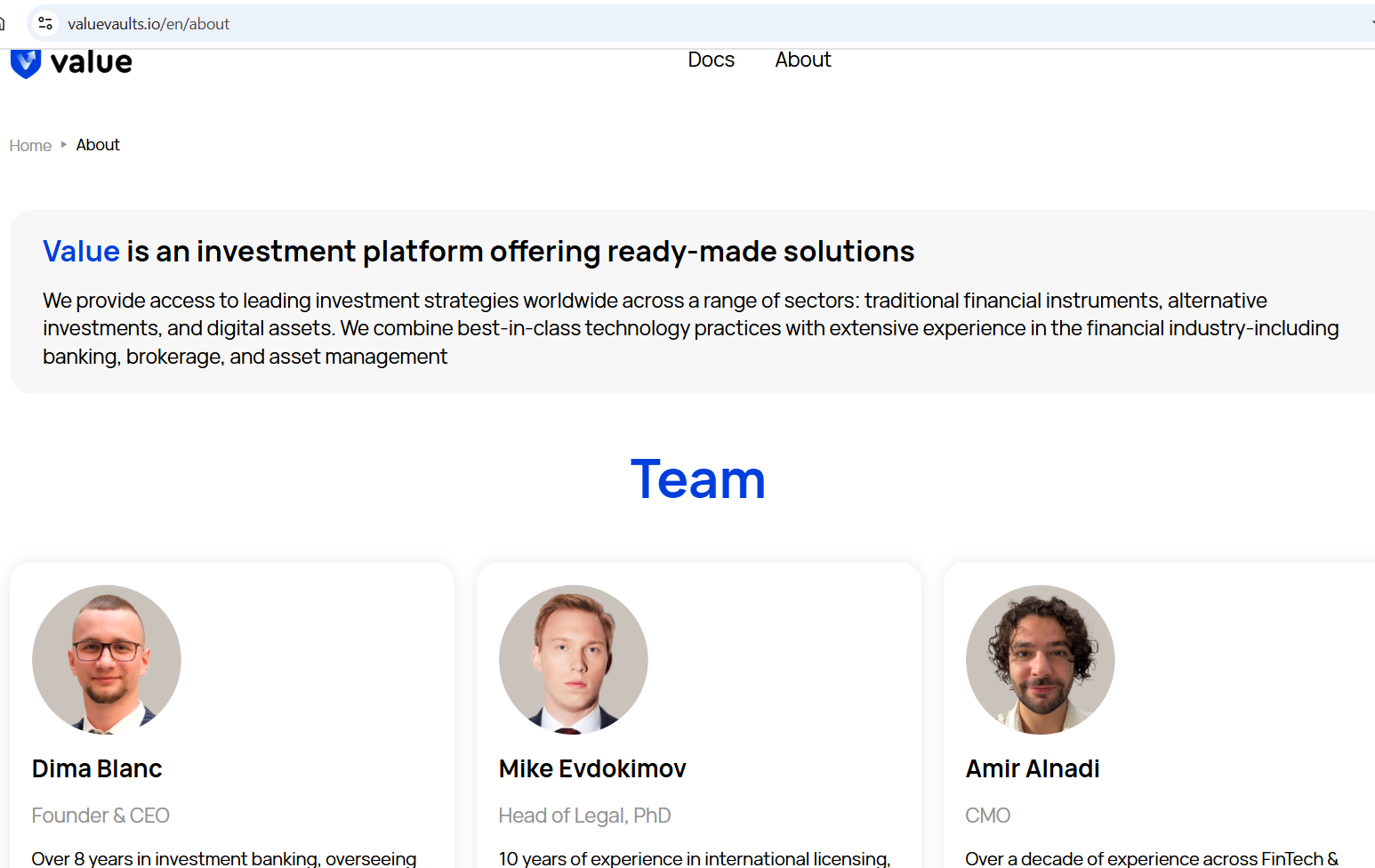Click the 'Founder & CEO' role label
This screenshot has width=1375, height=868.
tap(101, 816)
